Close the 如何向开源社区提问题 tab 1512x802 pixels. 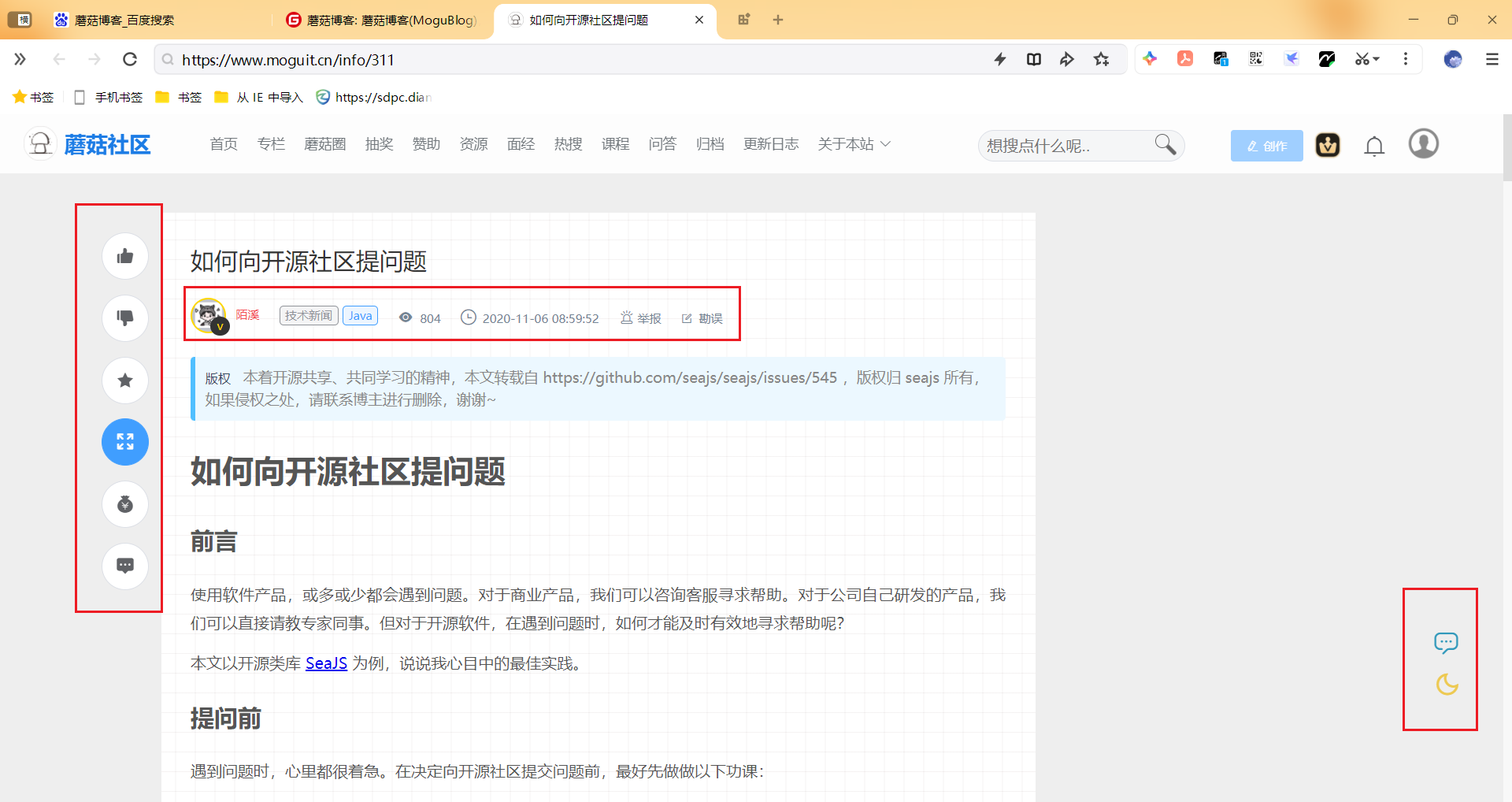(x=699, y=20)
